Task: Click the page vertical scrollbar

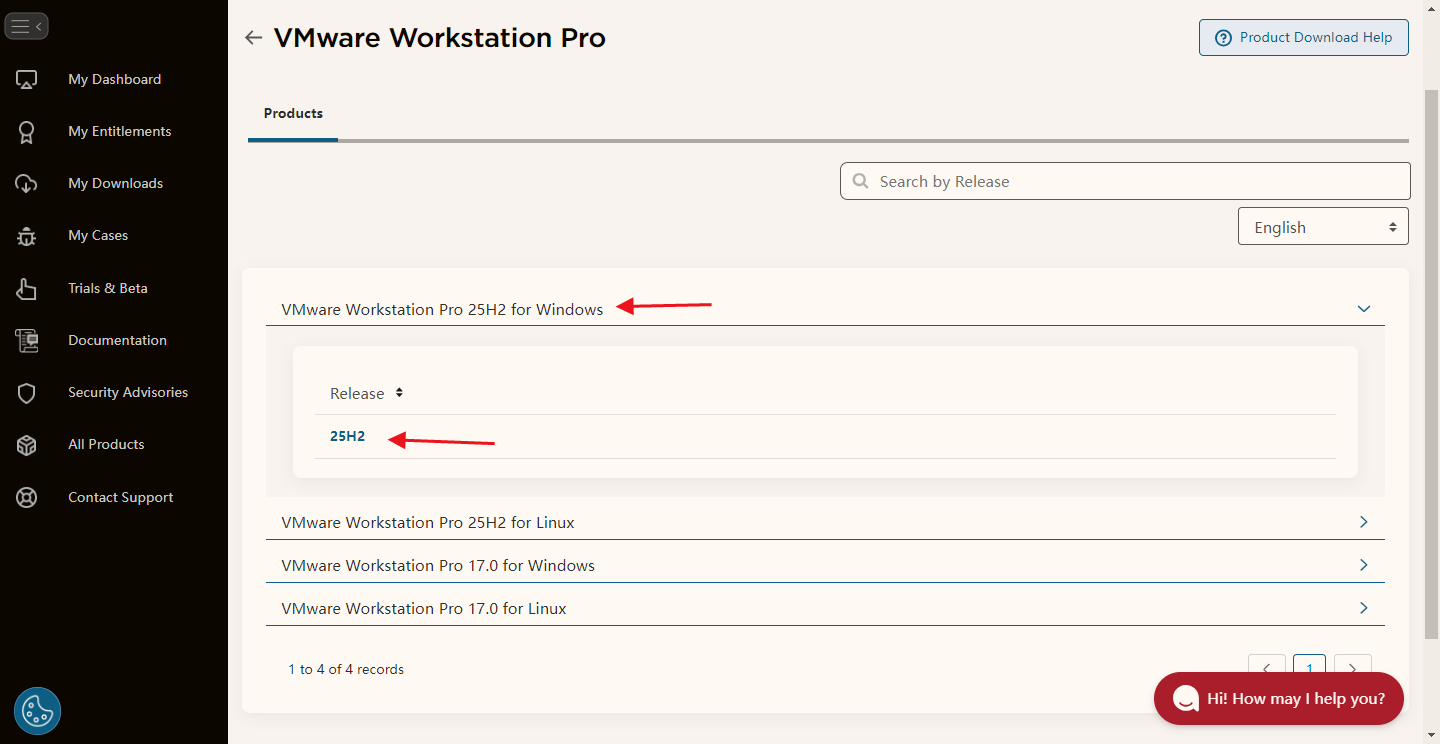Action: click(1431, 362)
